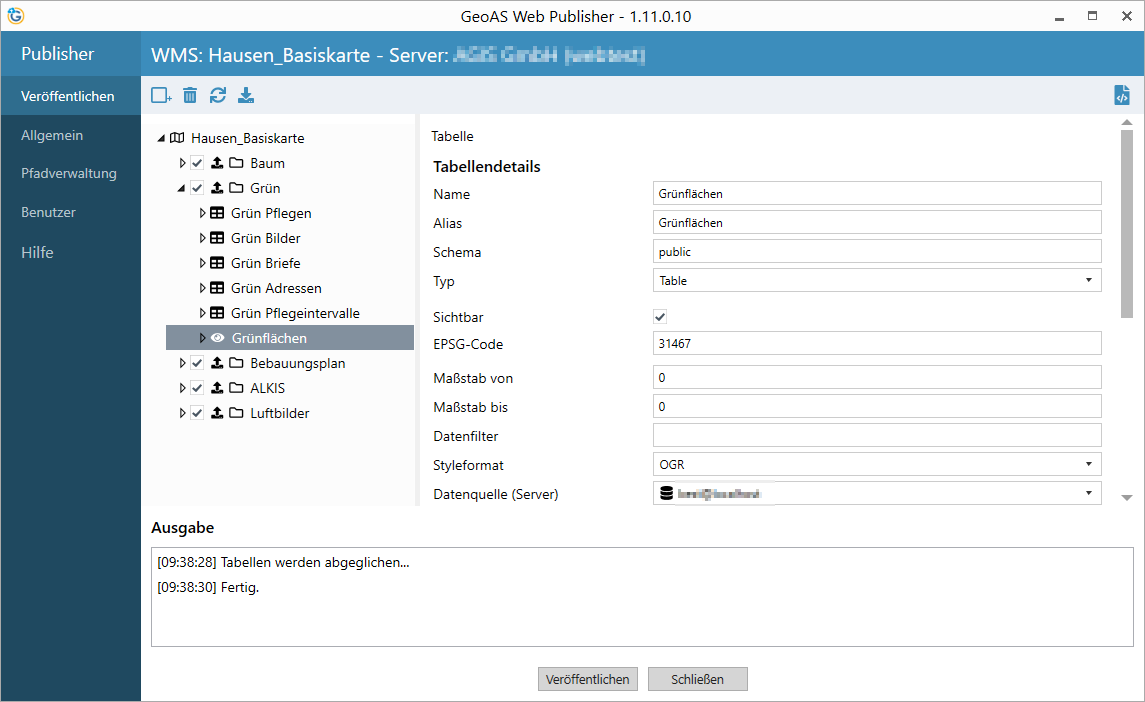The image size is (1145, 702).
Task: Click the table icon of Grün Pflegen
Action: [x=217, y=213]
